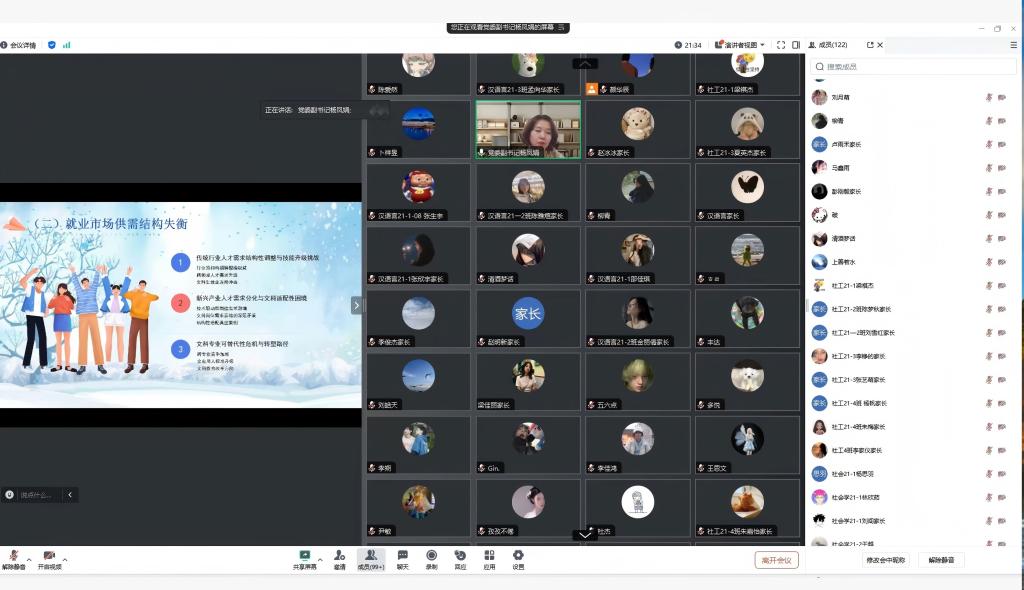
Task: Collapse the shared screen panel arrow
Action: tap(356, 305)
